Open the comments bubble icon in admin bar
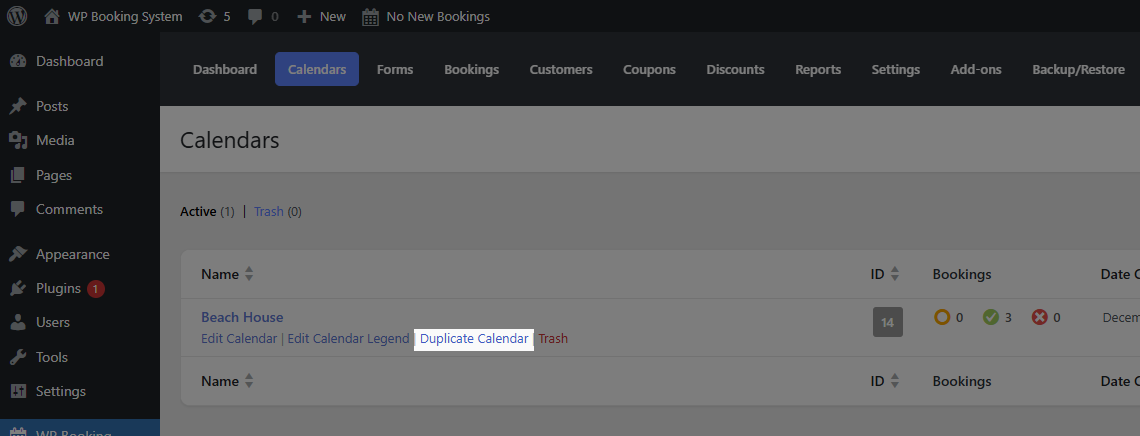 click(254, 17)
